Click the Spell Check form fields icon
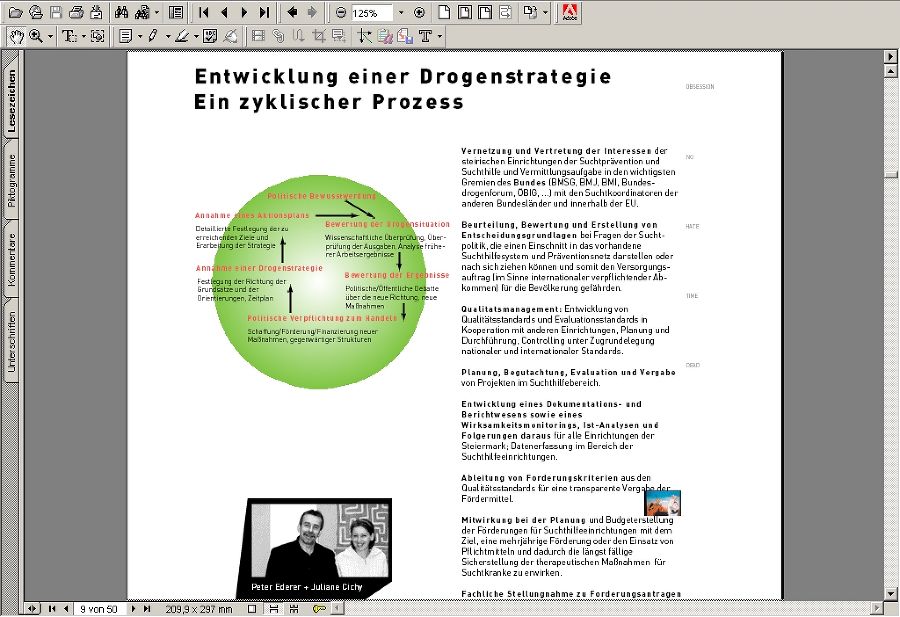This screenshot has height=617, width=900. [210, 36]
